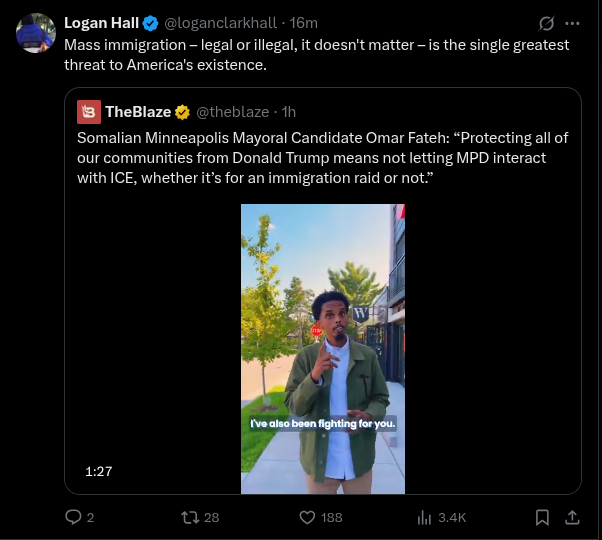602x540 pixels.
Task: Click Logan Hall's blue verified badge
Action: click(150, 23)
